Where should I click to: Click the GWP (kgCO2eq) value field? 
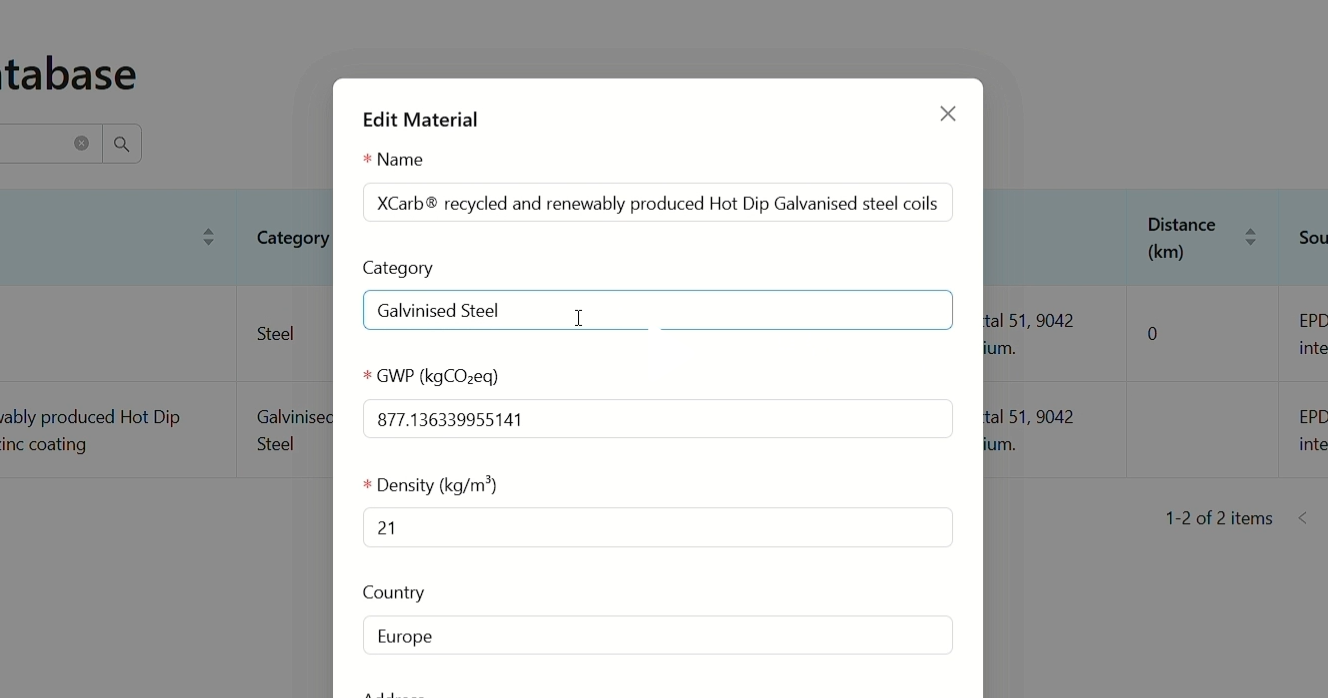click(657, 419)
